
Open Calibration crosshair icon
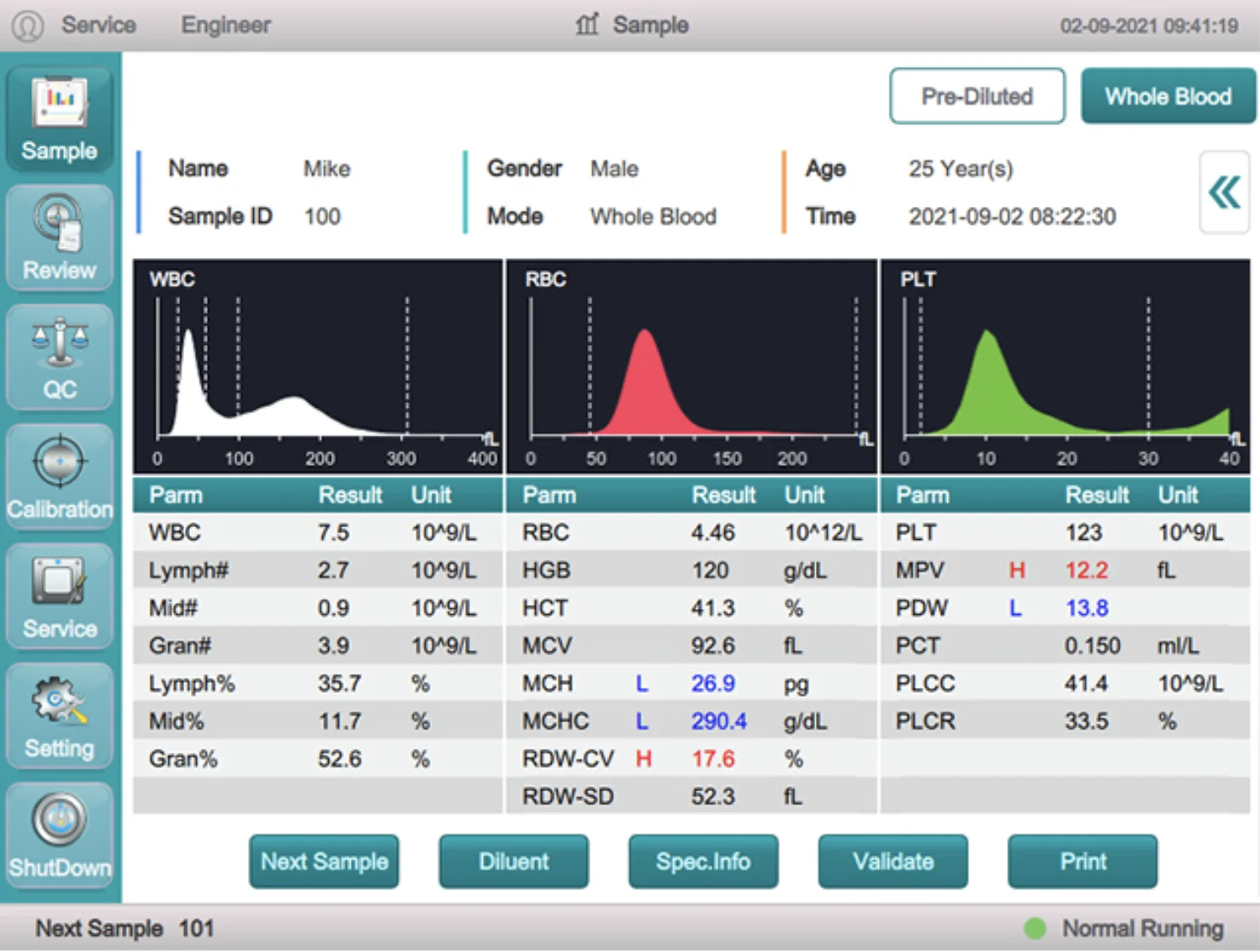[59, 477]
